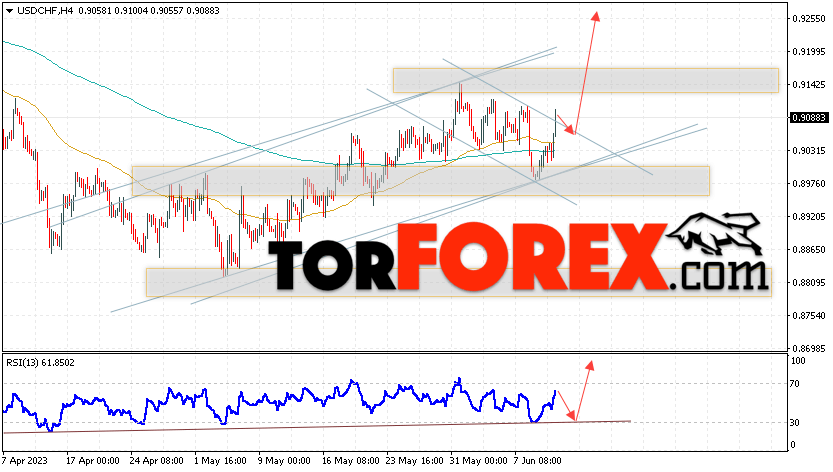Select the 7 Jun 08:00 date label

tap(538, 460)
